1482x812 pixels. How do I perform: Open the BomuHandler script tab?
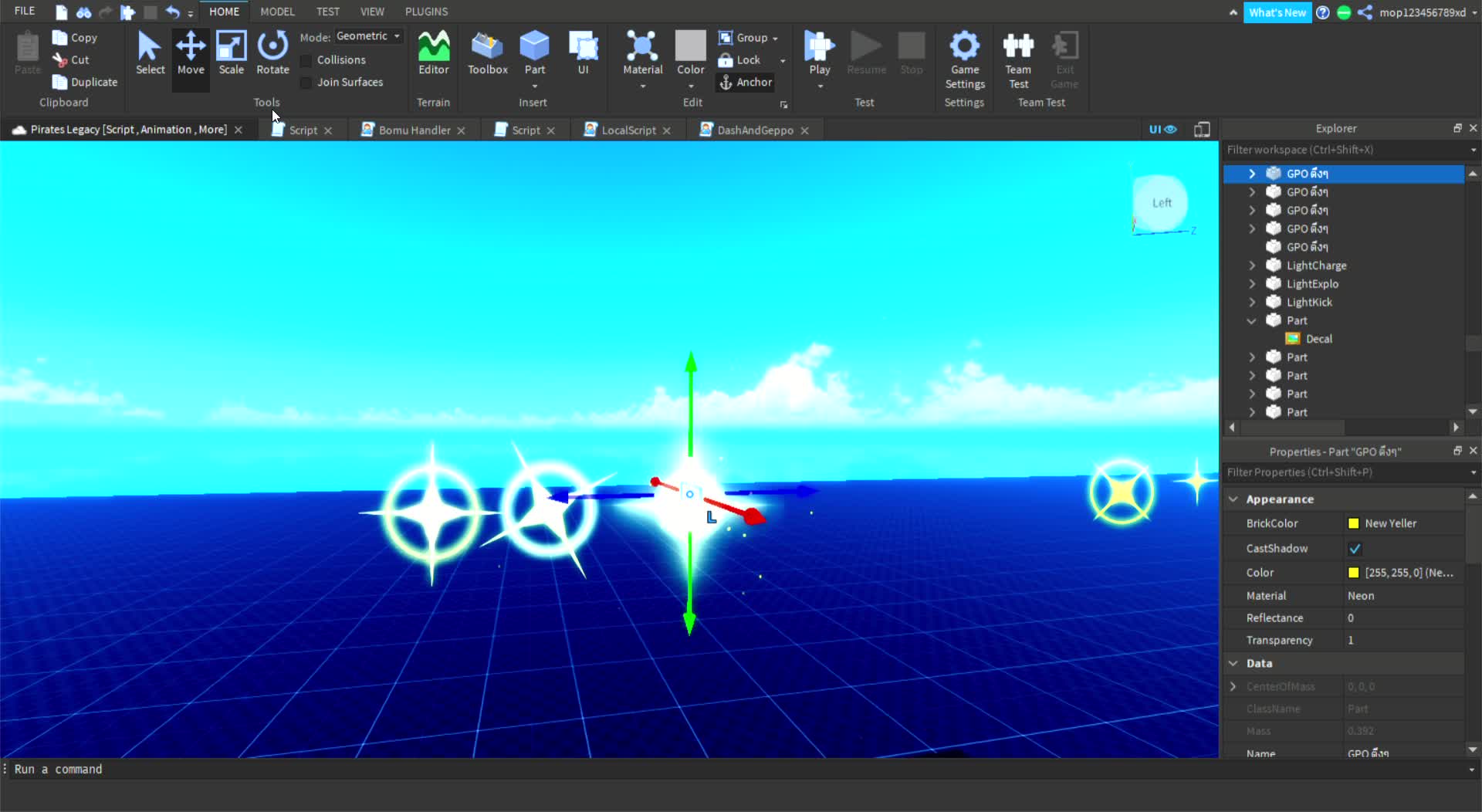(414, 130)
